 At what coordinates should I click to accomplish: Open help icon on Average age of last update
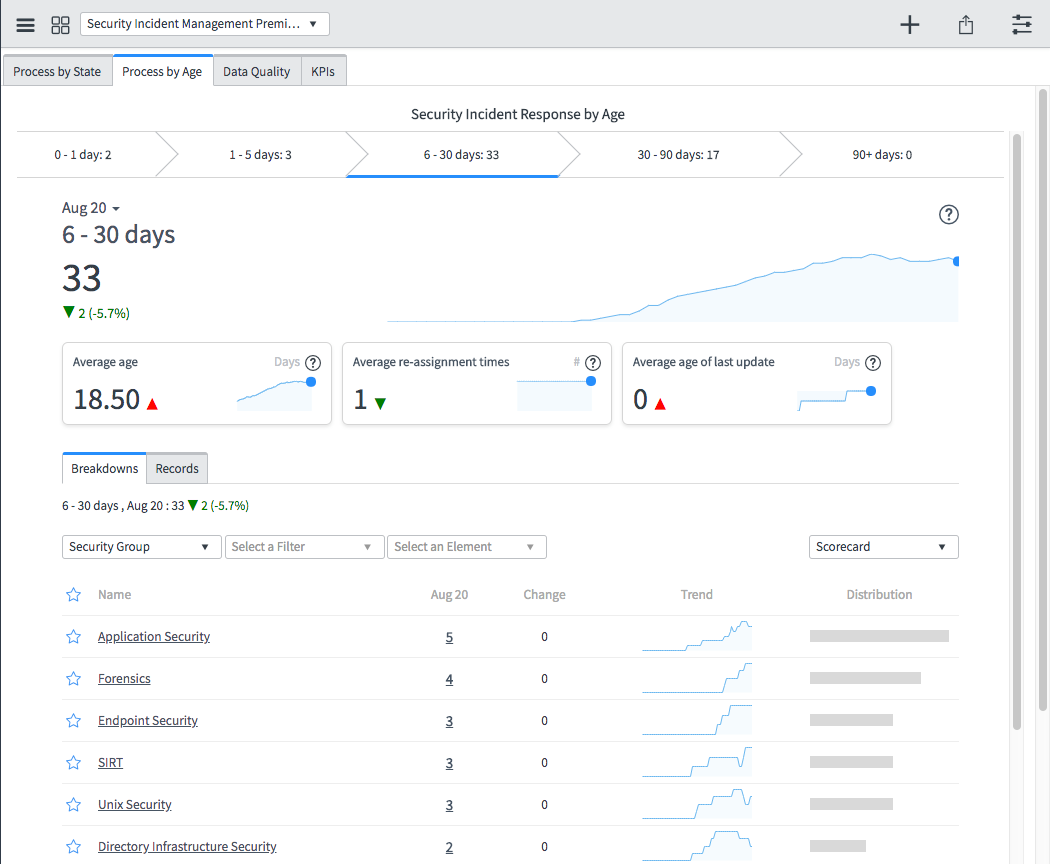coord(873,362)
